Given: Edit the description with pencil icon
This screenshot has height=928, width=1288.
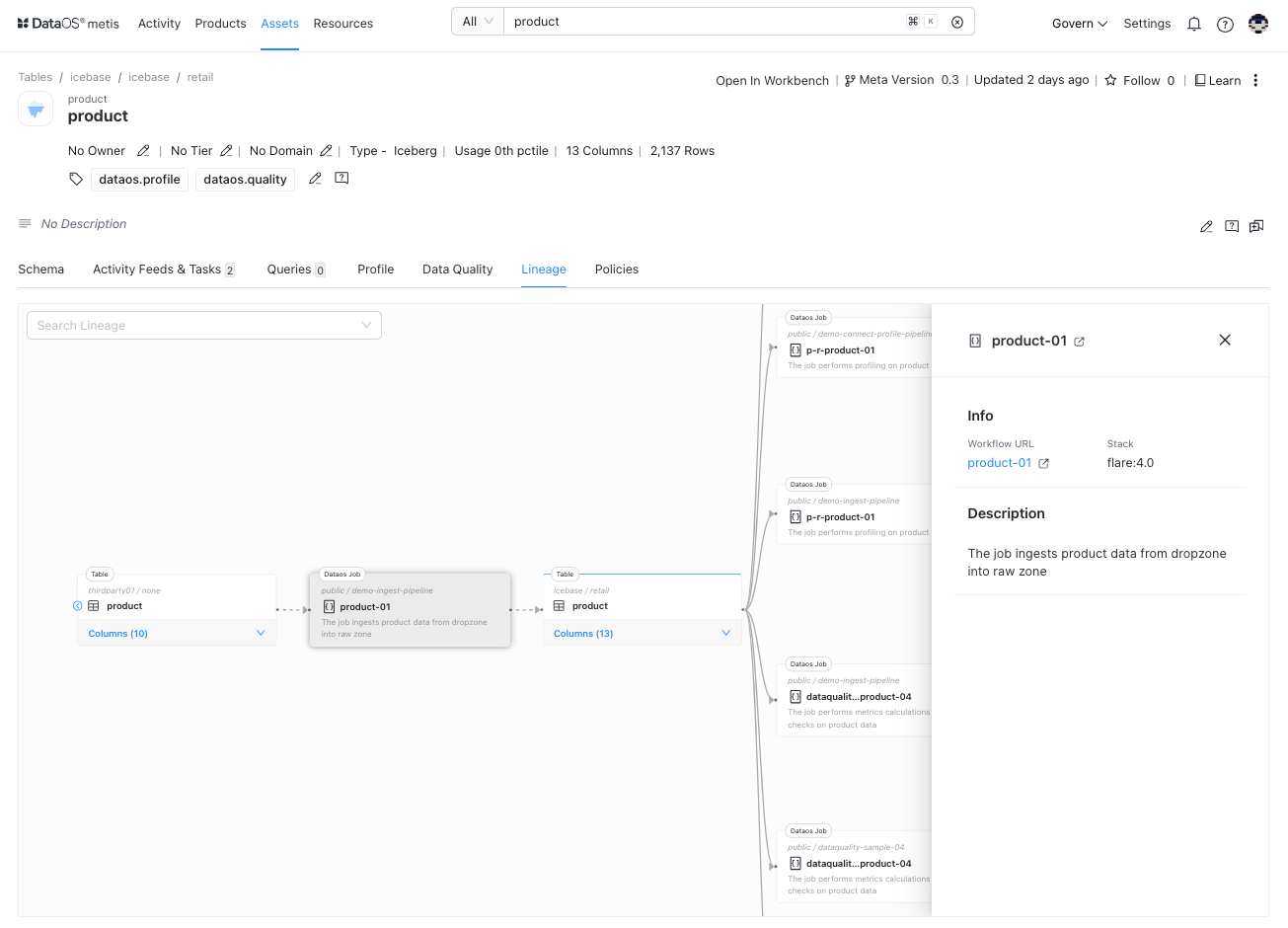Looking at the screenshot, I should pos(1206,226).
